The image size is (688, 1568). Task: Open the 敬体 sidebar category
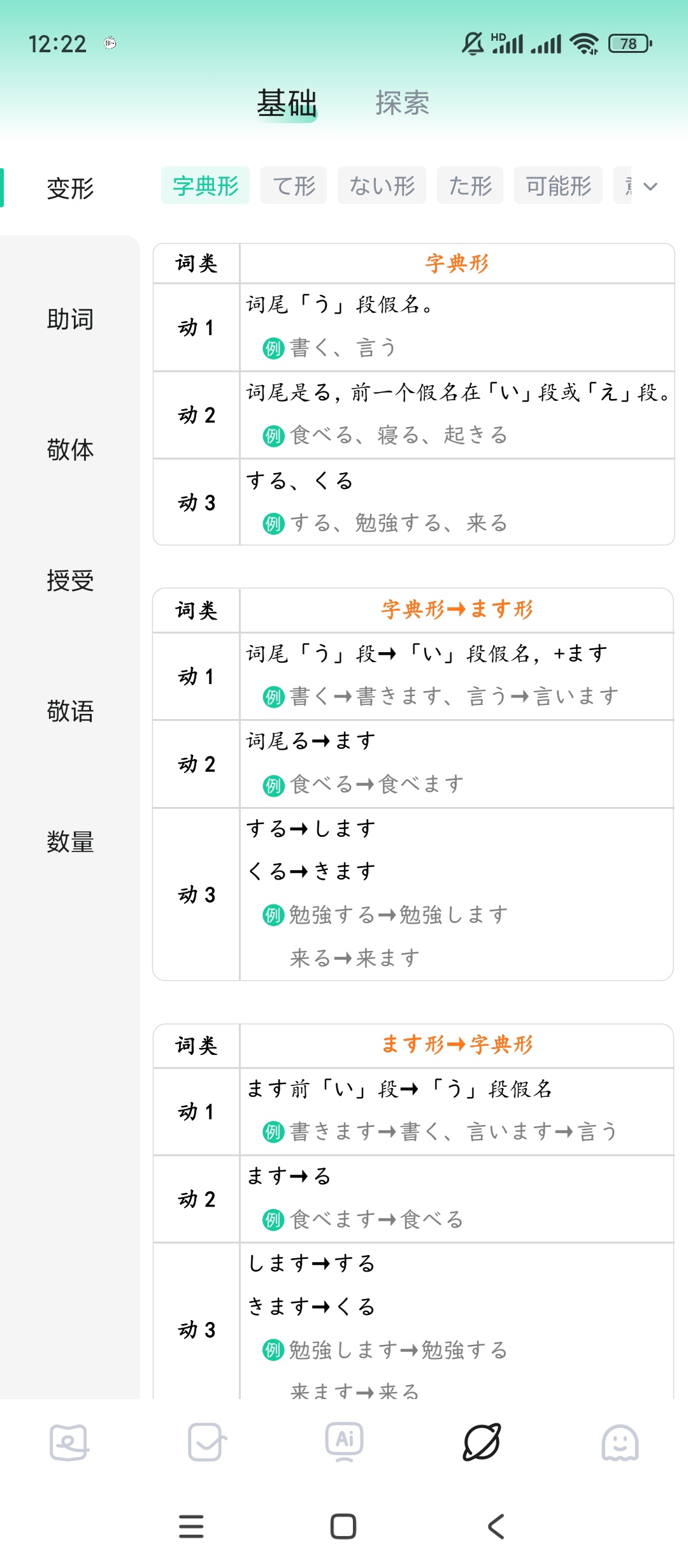click(70, 450)
